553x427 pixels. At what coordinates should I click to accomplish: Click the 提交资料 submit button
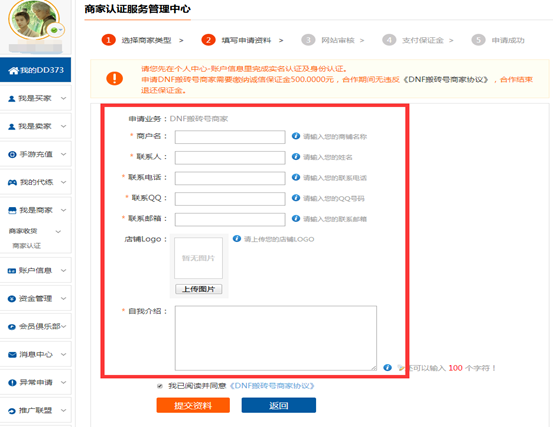(193, 405)
